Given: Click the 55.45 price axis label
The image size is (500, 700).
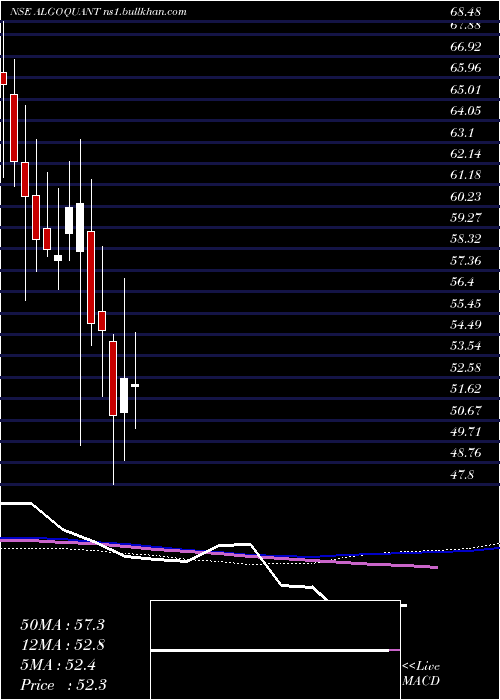Looking at the screenshot, I should [466, 304].
